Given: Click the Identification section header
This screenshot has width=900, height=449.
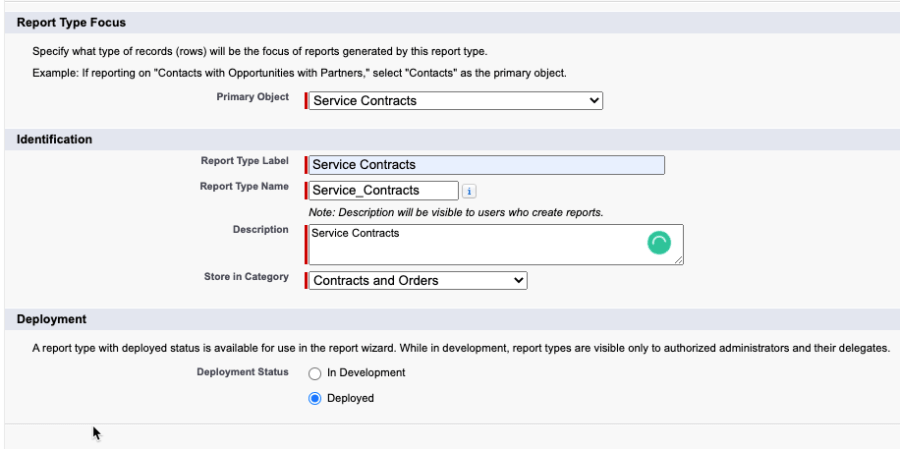Looking at the screenshot, I should [x=55, y=140].
